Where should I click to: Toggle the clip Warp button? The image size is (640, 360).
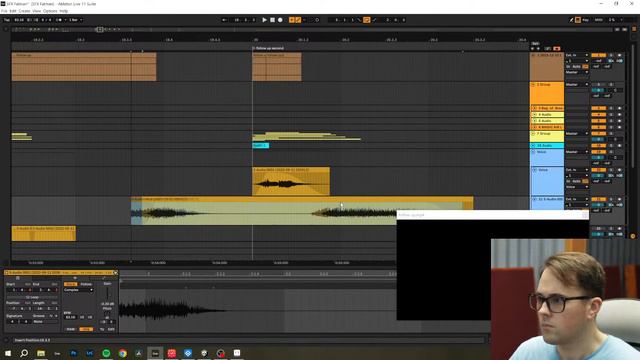(x=70, y=284)
